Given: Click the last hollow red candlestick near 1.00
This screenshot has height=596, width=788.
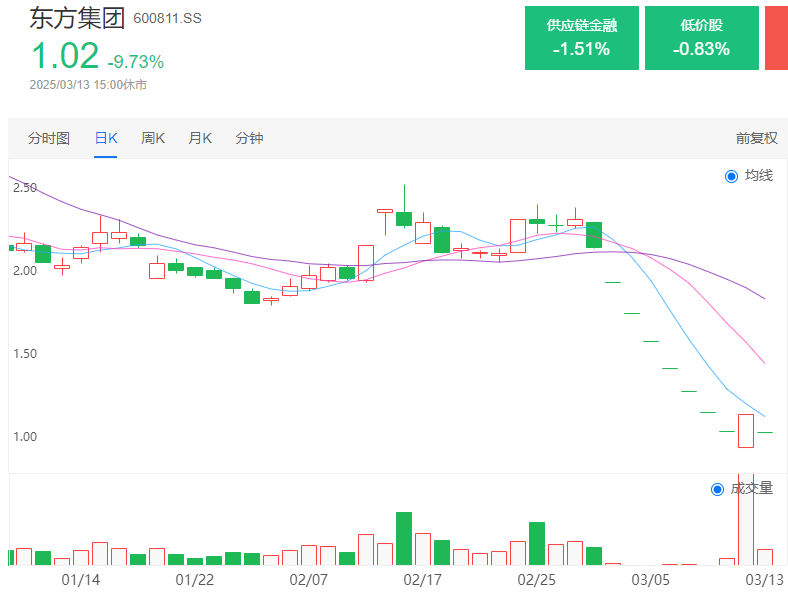Looking at the screenshot, I should [746, 431].
